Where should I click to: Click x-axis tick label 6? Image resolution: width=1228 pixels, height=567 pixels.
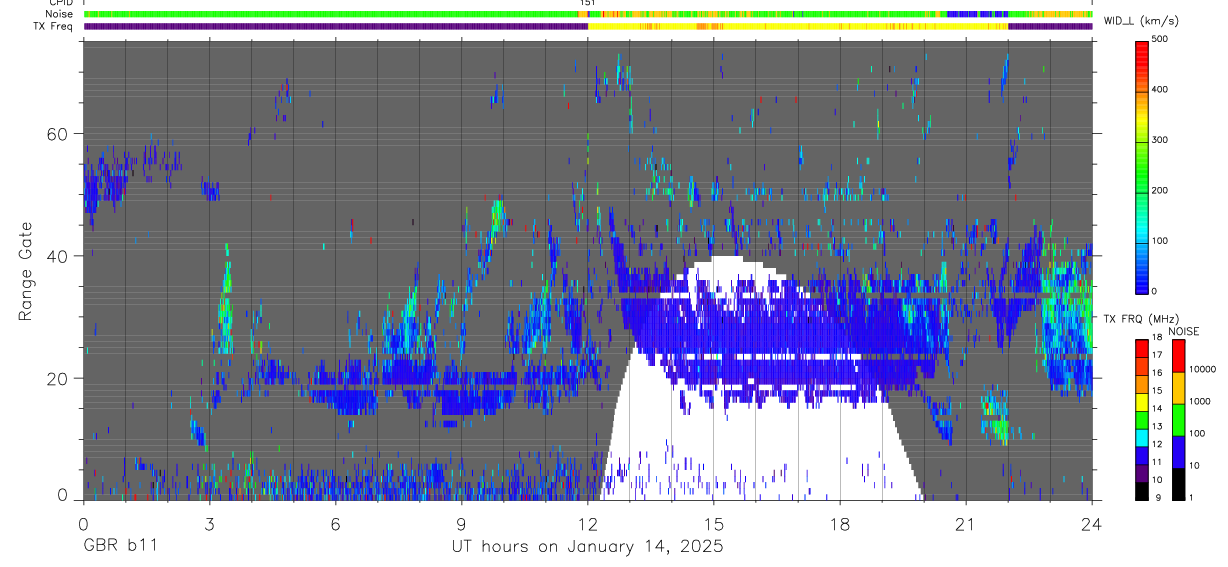335,523
